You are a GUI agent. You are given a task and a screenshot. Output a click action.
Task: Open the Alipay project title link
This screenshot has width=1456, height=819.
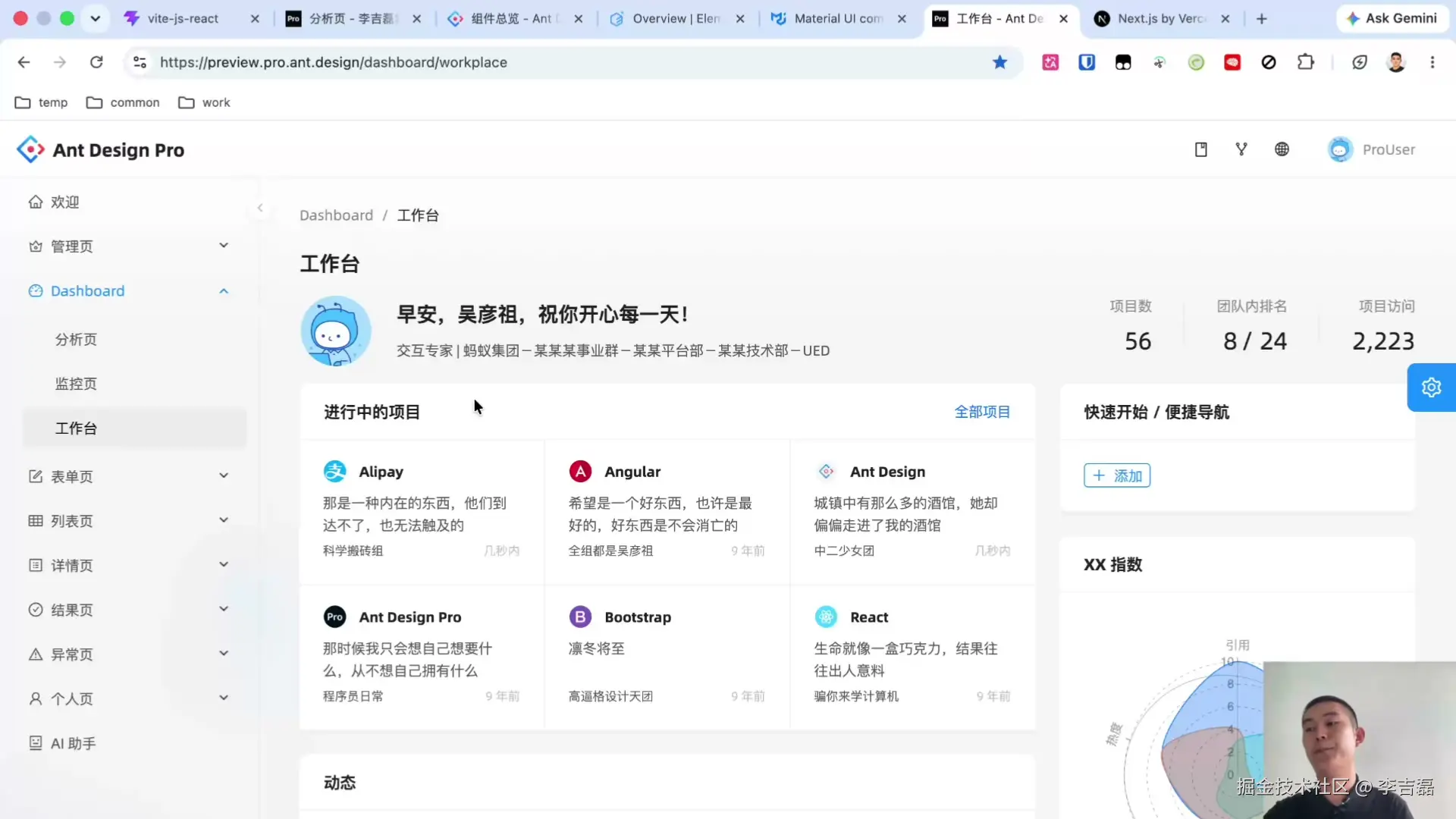click(381, 472)
